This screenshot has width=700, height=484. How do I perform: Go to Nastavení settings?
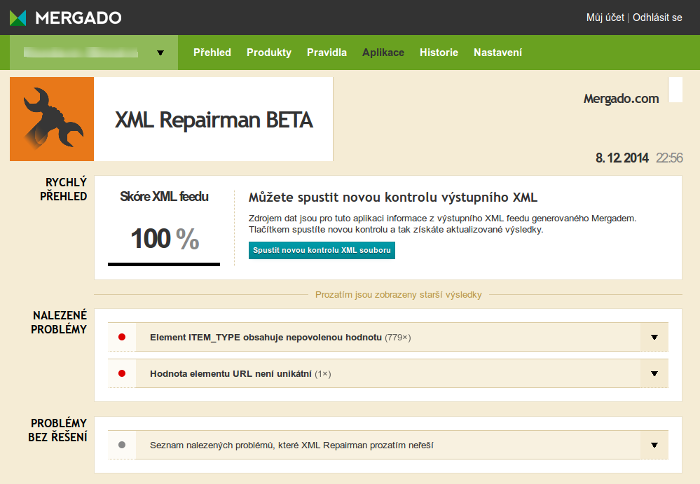pyautogui.click(x=498, y=52)
